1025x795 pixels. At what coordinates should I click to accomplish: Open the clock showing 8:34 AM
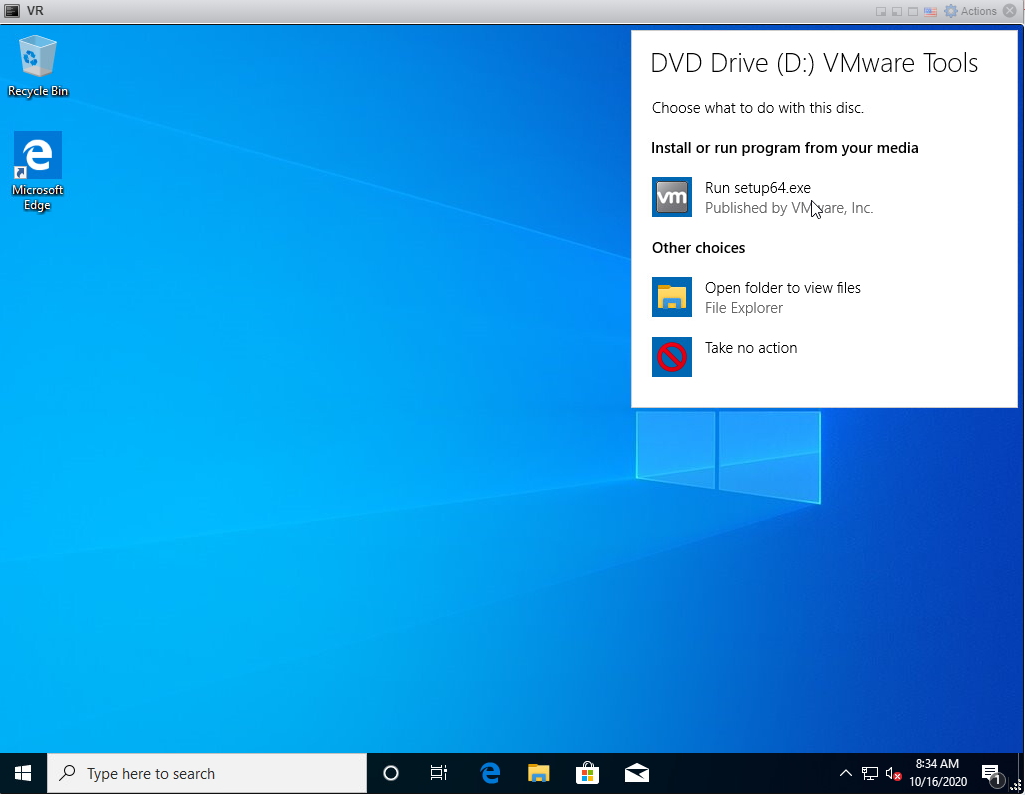point(937,773)
